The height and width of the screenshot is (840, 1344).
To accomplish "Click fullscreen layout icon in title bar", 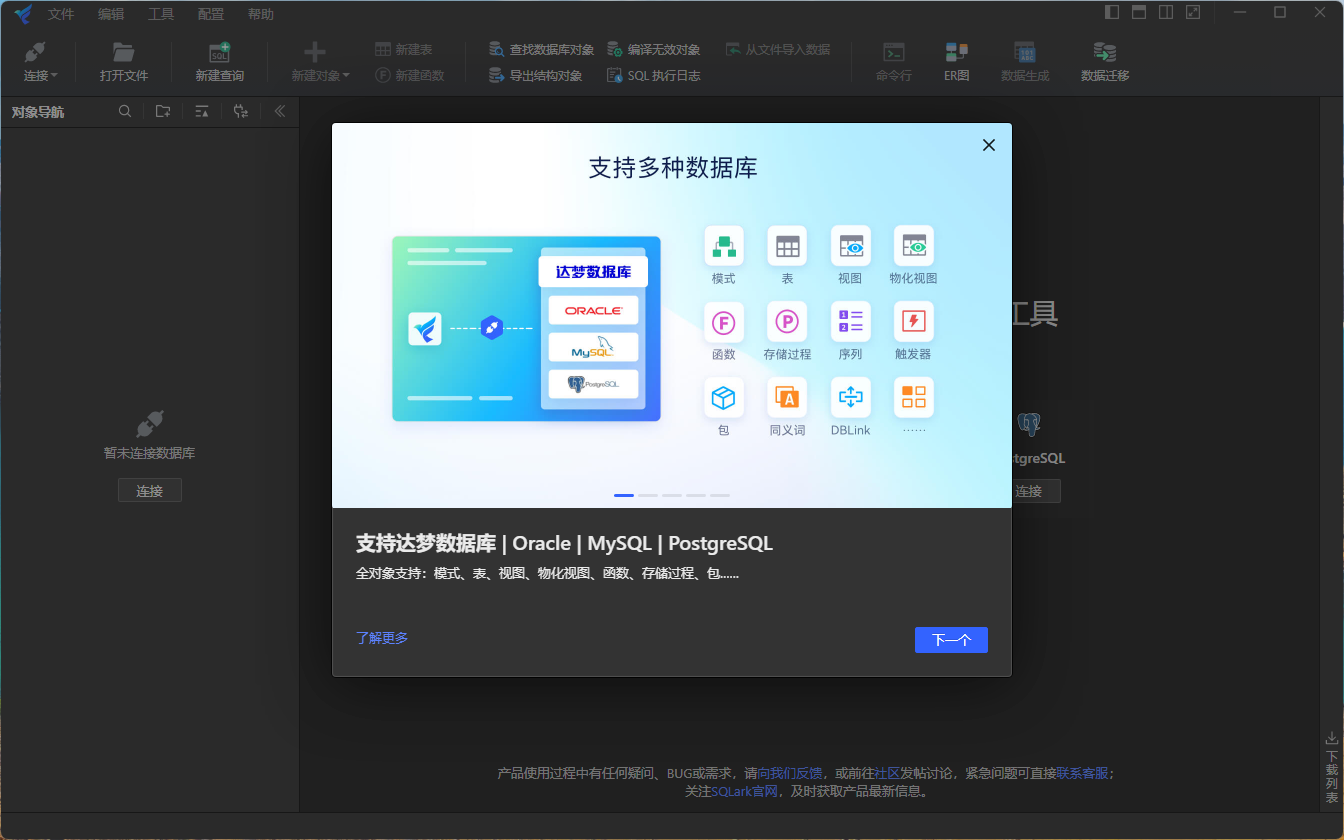I will click(1193, 13).
